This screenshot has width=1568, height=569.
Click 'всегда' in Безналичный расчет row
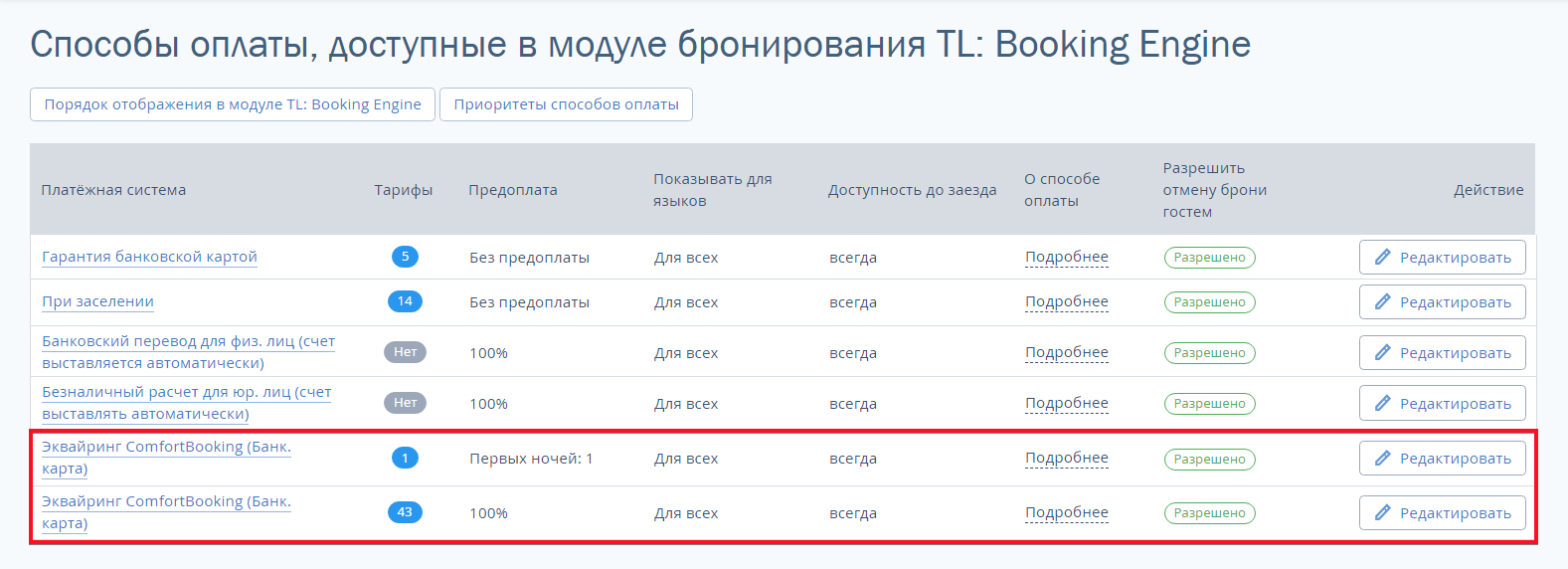coord(853,404)
